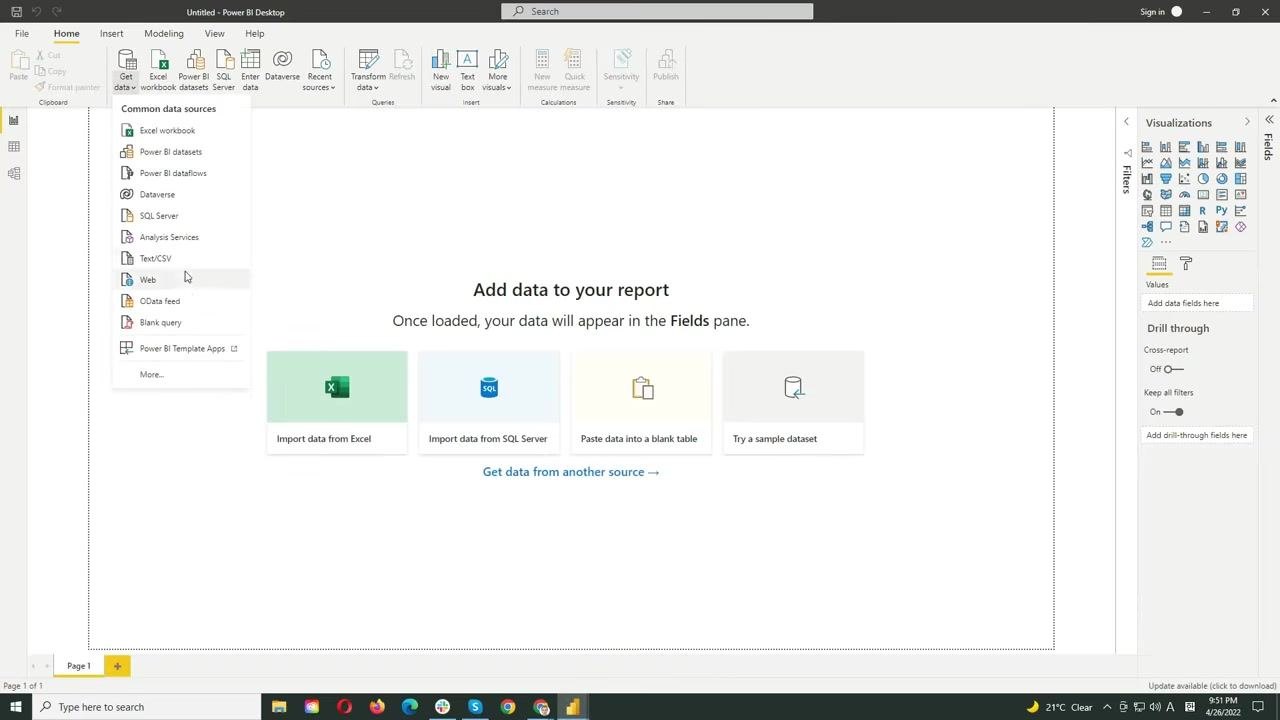This screenshot has height=720, width=1280.
Task: Expand the Filters pane chevron
Action: (1126, 122)
